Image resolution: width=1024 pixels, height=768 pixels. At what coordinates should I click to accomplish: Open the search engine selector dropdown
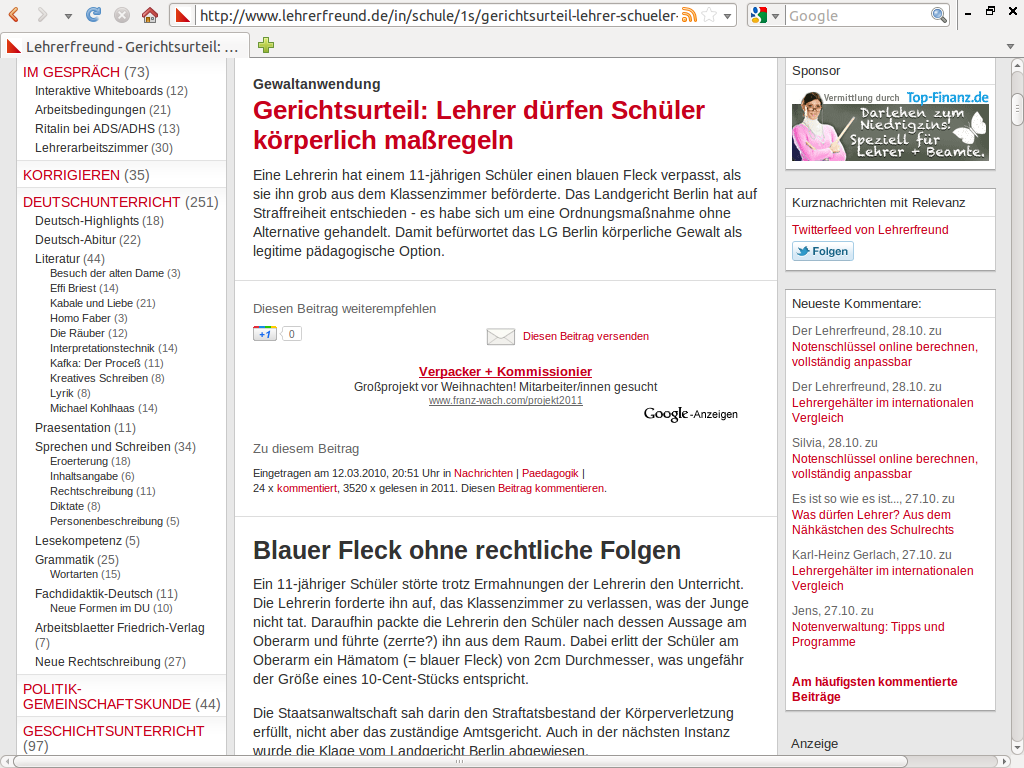775,16
